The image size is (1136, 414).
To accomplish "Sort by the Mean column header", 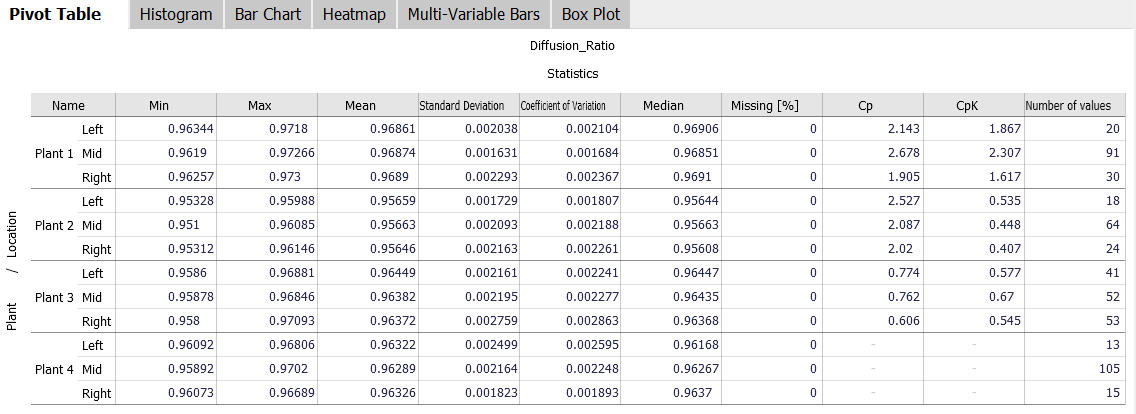I will pyautogui.click(x=360, y=105).
